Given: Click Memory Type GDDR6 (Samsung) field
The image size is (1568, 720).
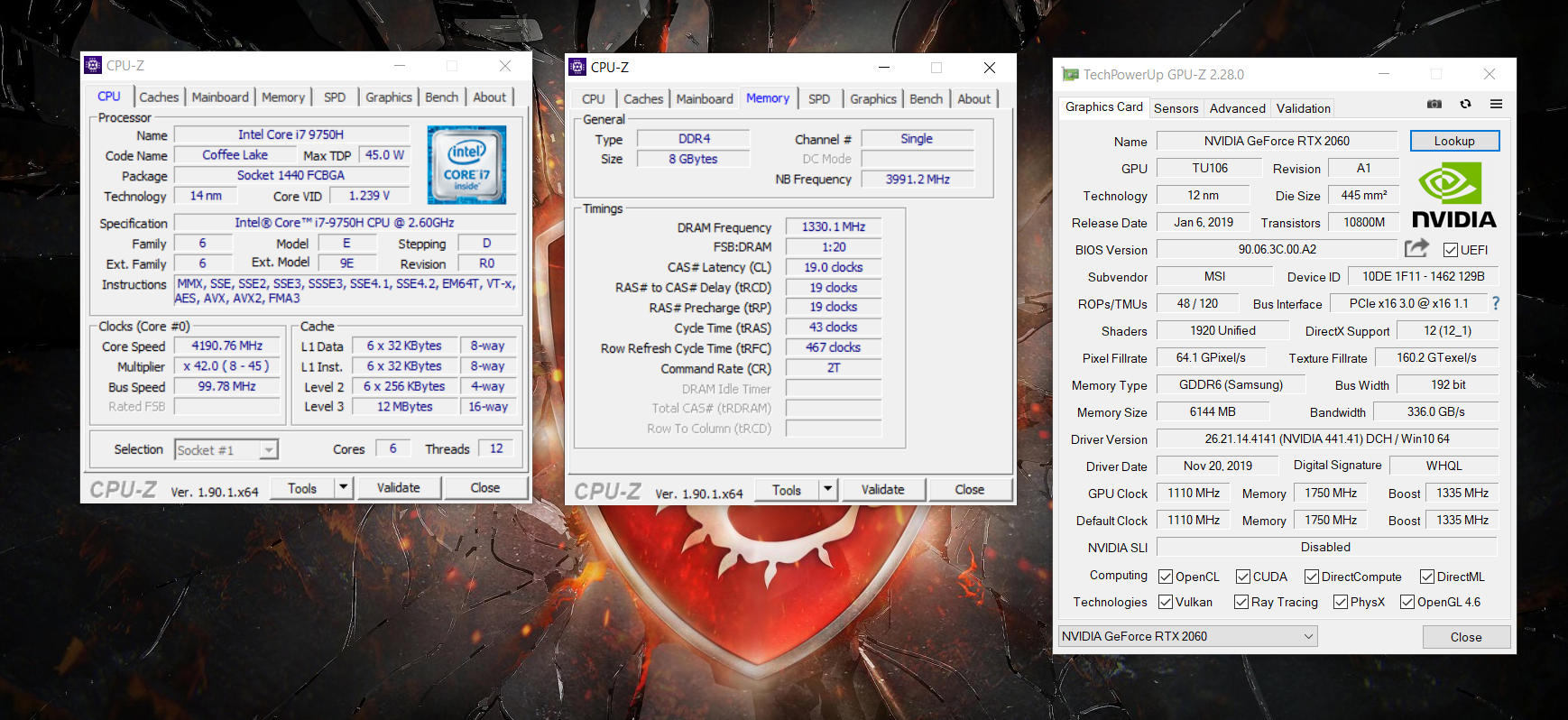Looking at the screenshot, I should point(1231,384).
